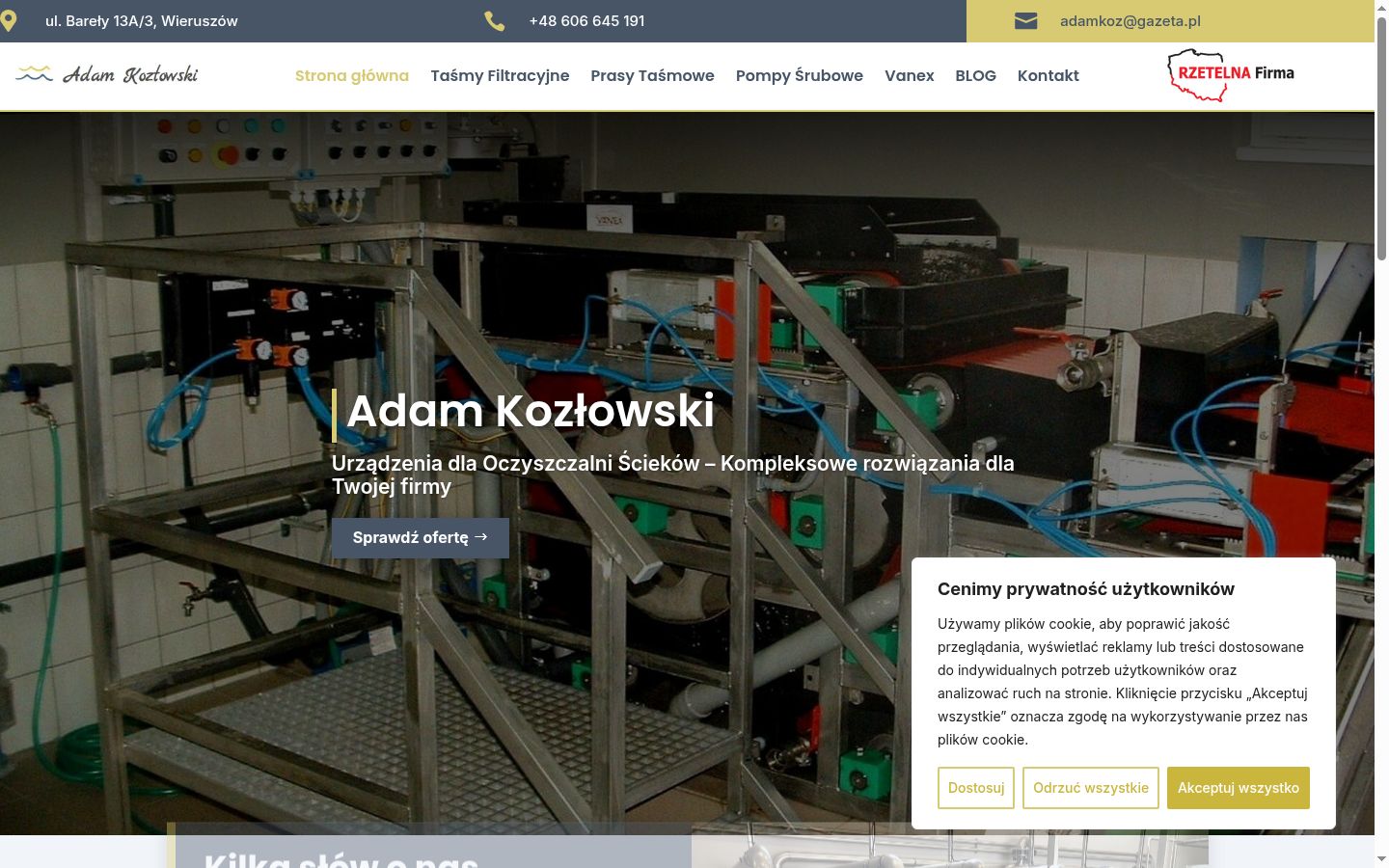Click the scrollbar up arrow

[1382, 8]
